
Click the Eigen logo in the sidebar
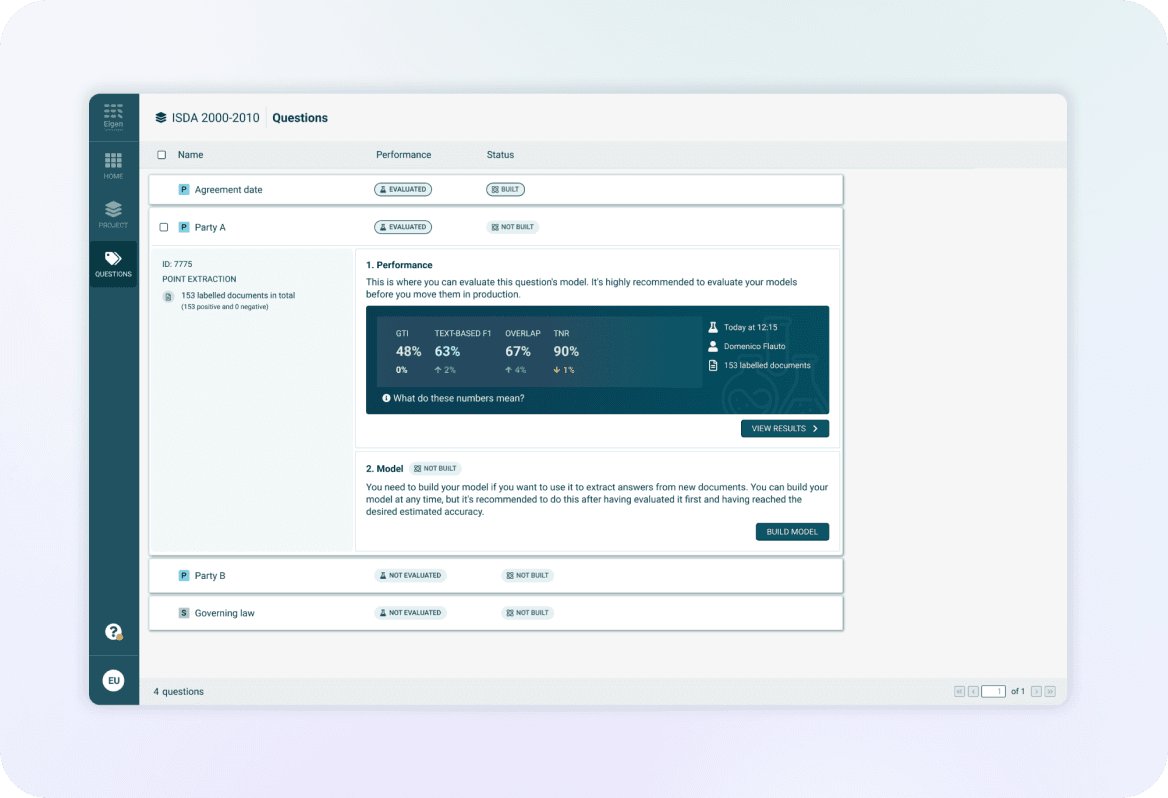(x=113, y=116)
